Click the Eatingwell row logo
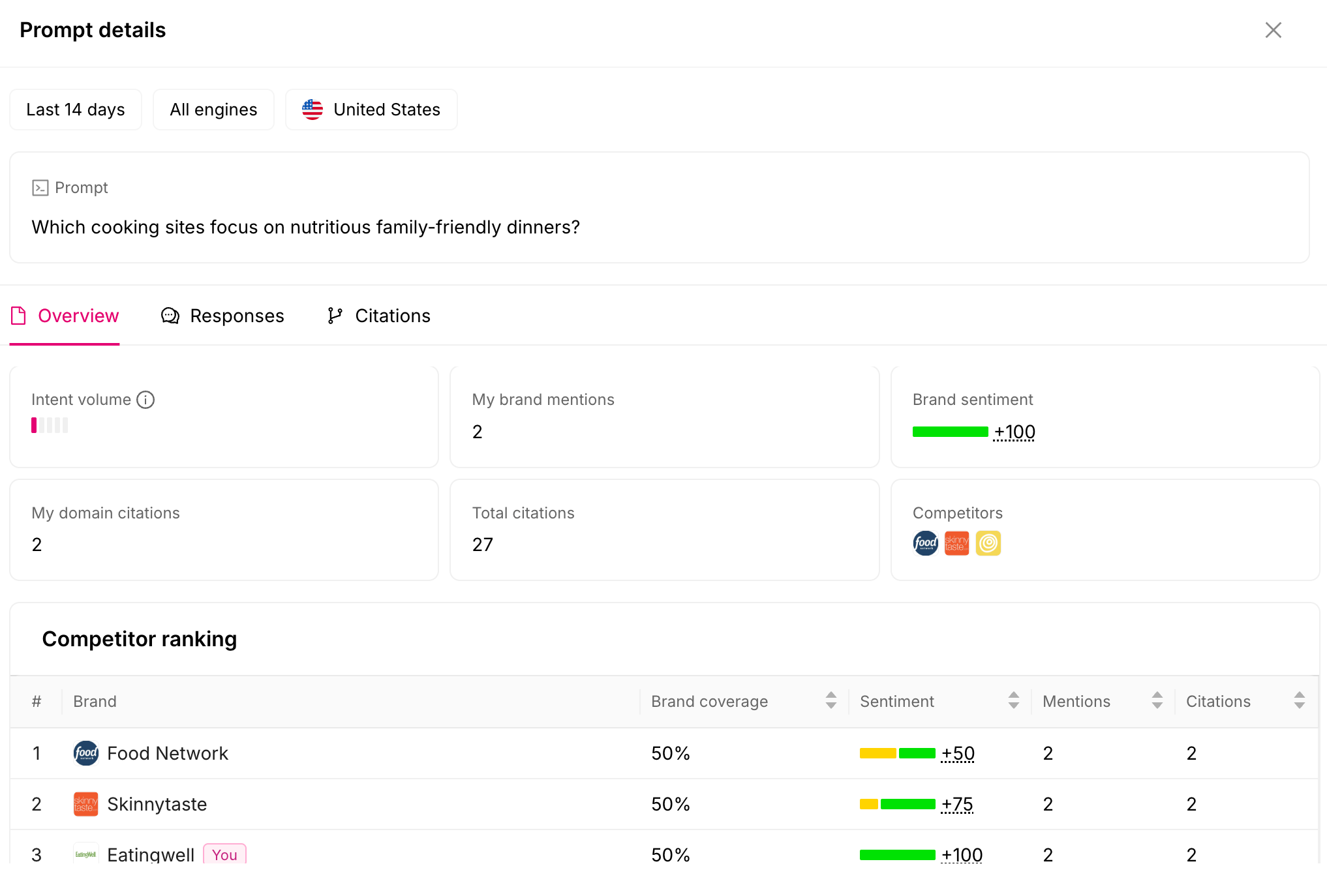 [x=86, y=854]
